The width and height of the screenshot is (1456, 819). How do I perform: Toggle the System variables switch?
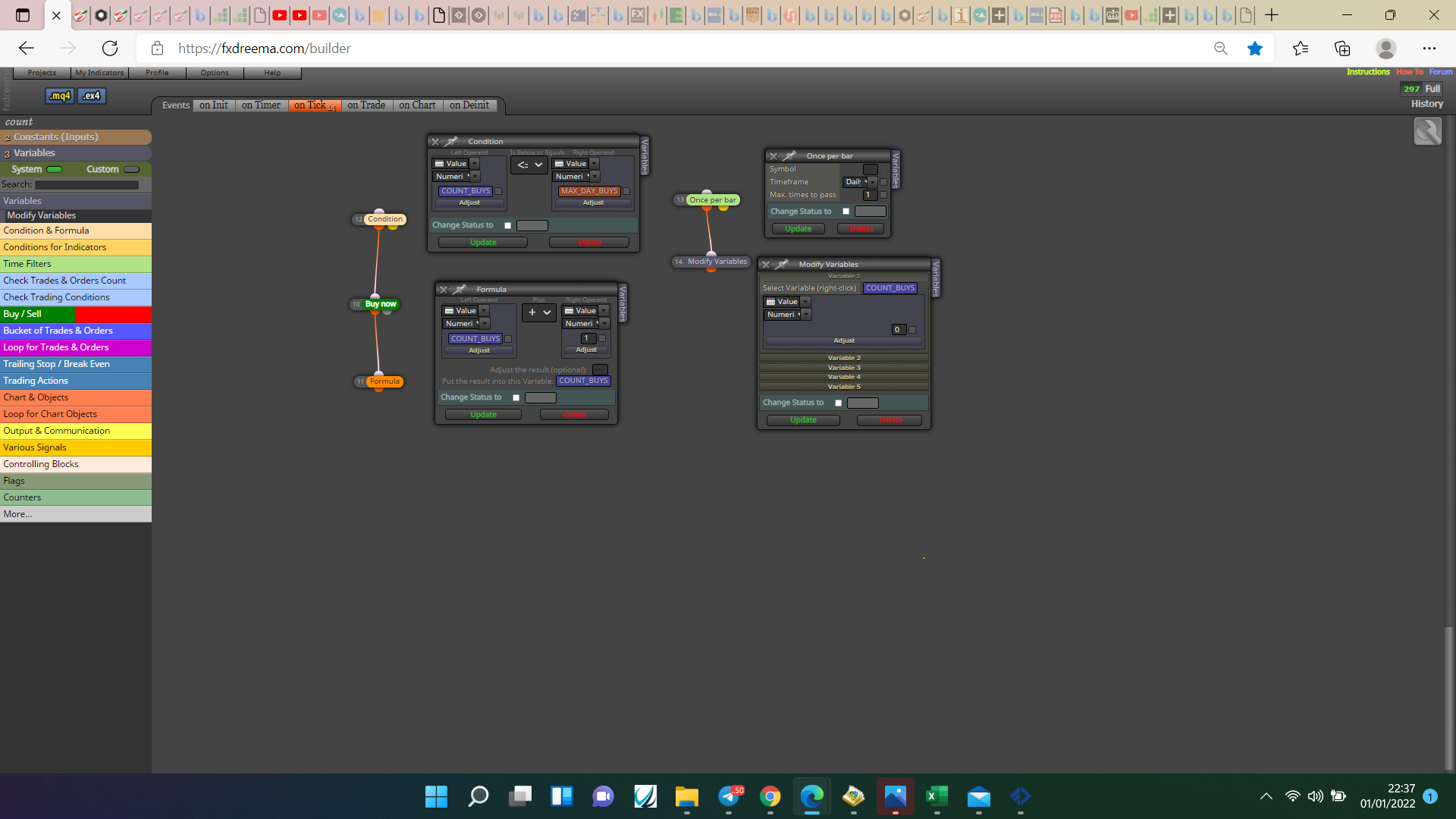coord(55,170)
